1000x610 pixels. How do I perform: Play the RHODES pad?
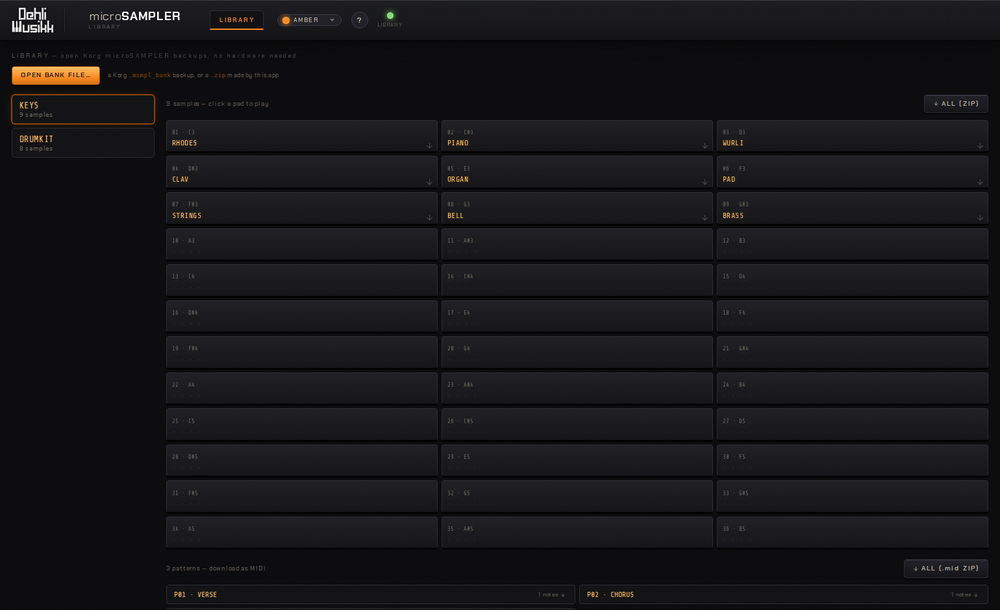tap(302, 137)
